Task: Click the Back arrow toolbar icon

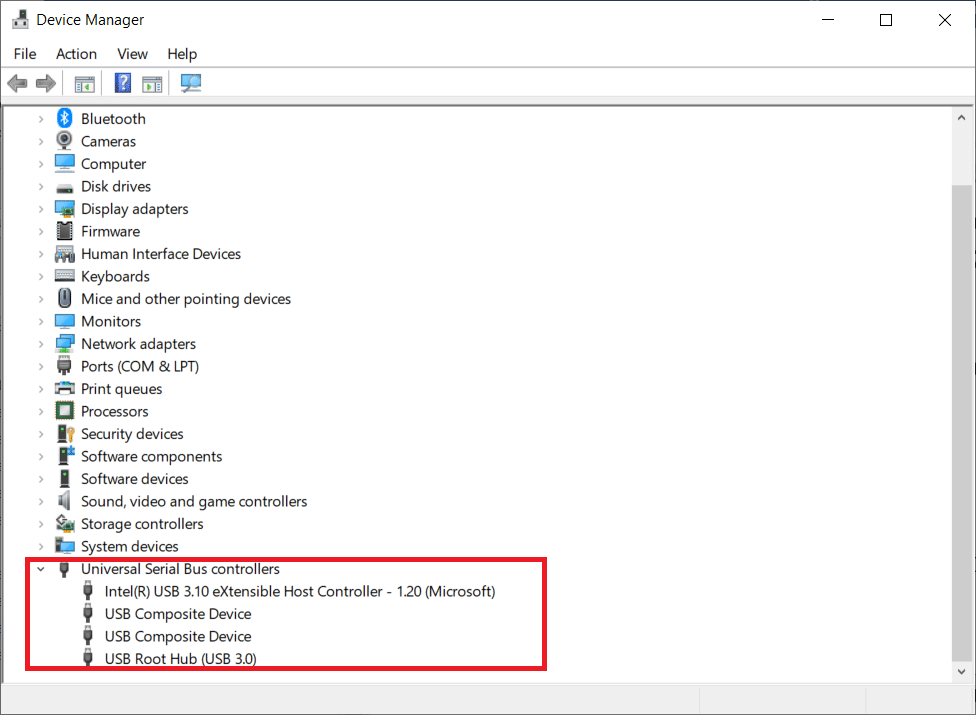Action: pos(17,83)
